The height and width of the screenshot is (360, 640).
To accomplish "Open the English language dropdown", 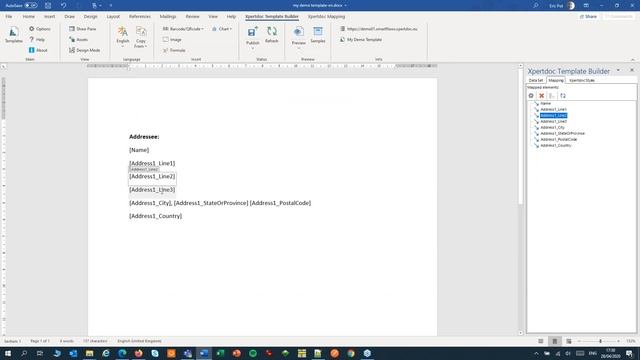I will coord(122,37).
